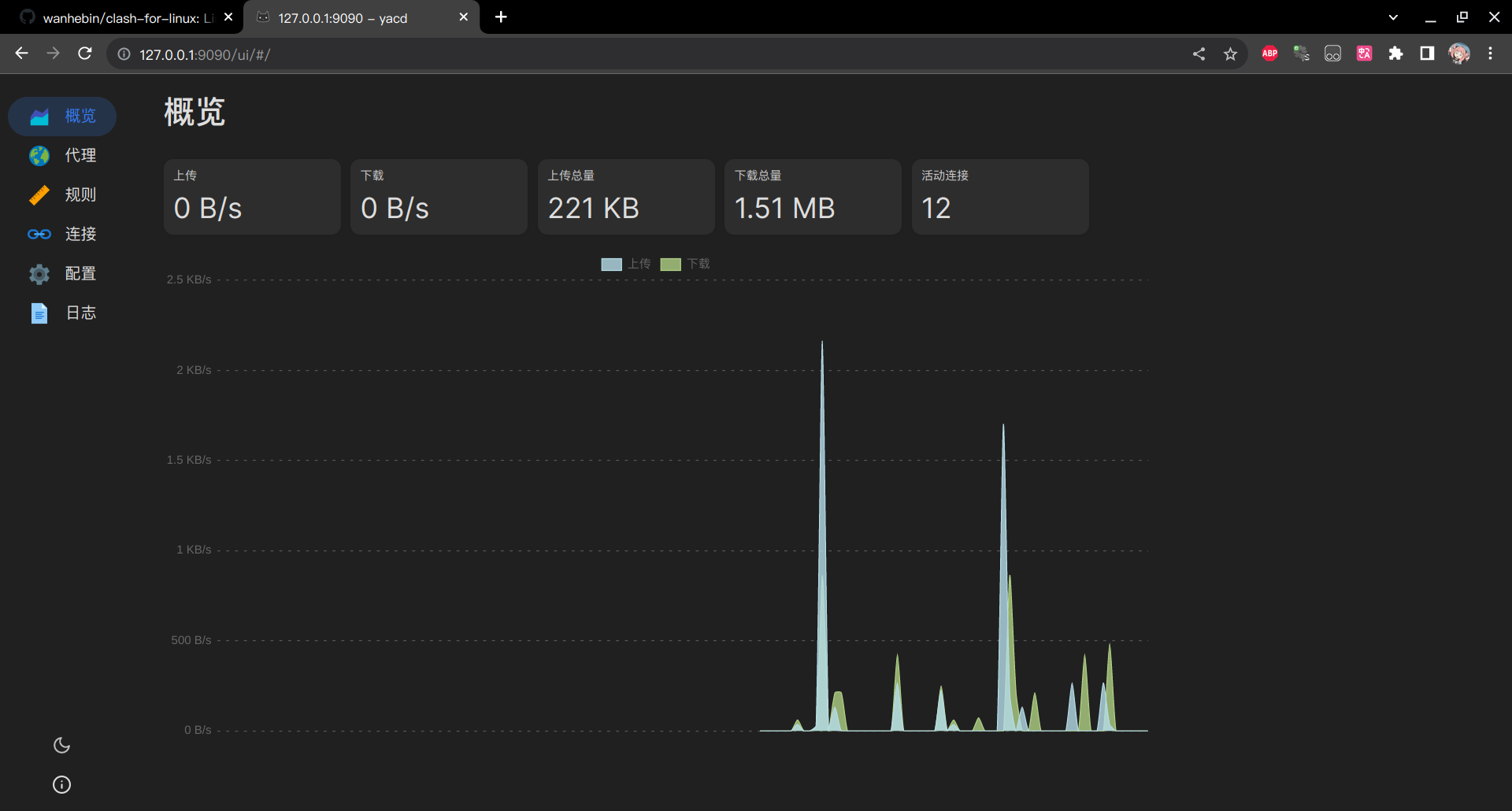1512x811 pixels.
Task: Open the browser profile menu dropdown
Action: [x=1461, y=54]
